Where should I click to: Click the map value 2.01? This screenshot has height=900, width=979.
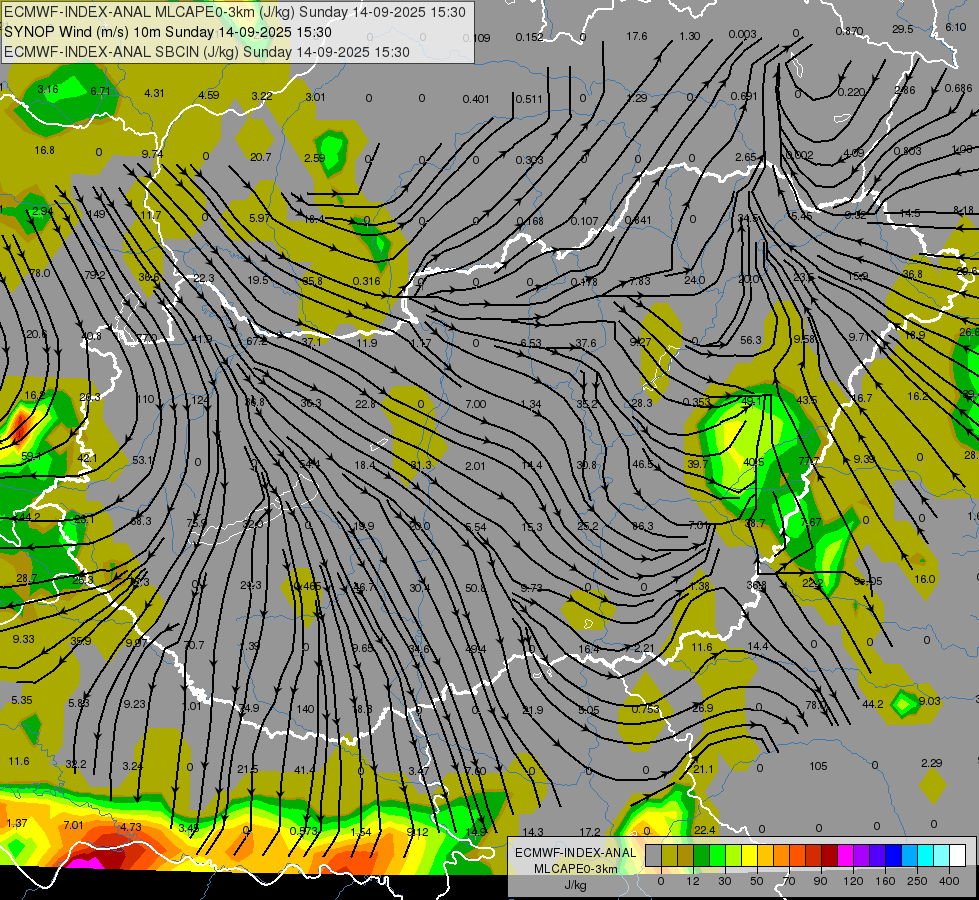[475, 466]
